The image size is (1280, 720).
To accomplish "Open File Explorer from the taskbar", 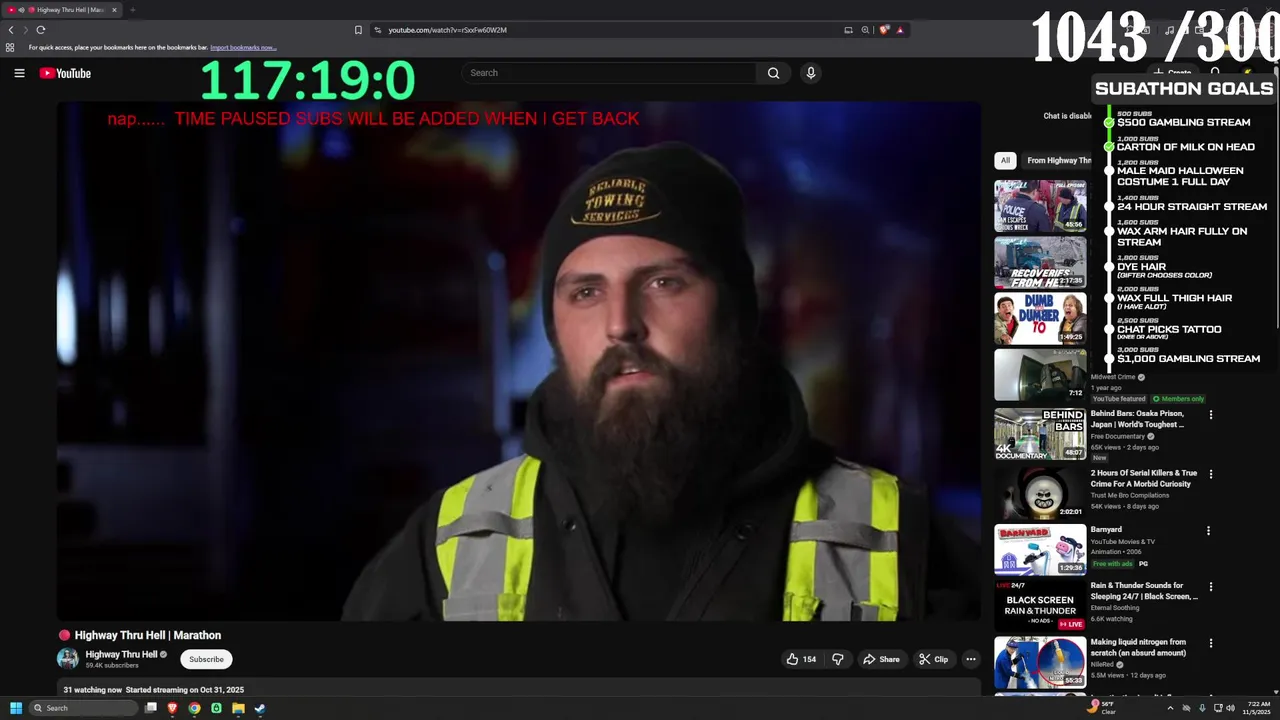I will point(238,708).
